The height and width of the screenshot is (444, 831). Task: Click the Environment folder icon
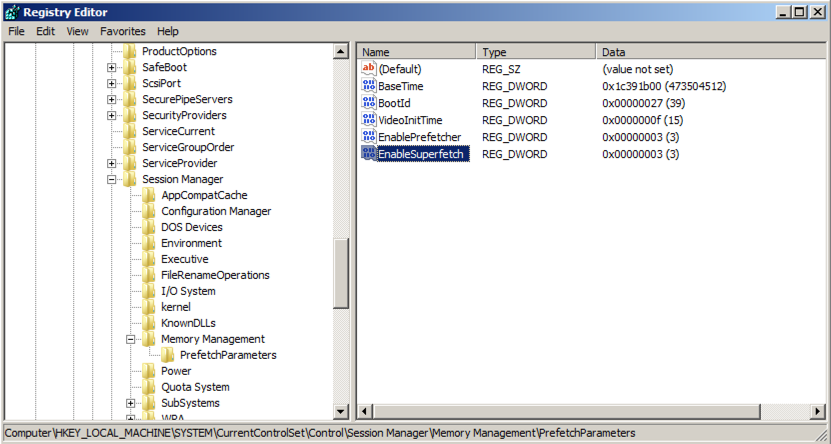149,243
